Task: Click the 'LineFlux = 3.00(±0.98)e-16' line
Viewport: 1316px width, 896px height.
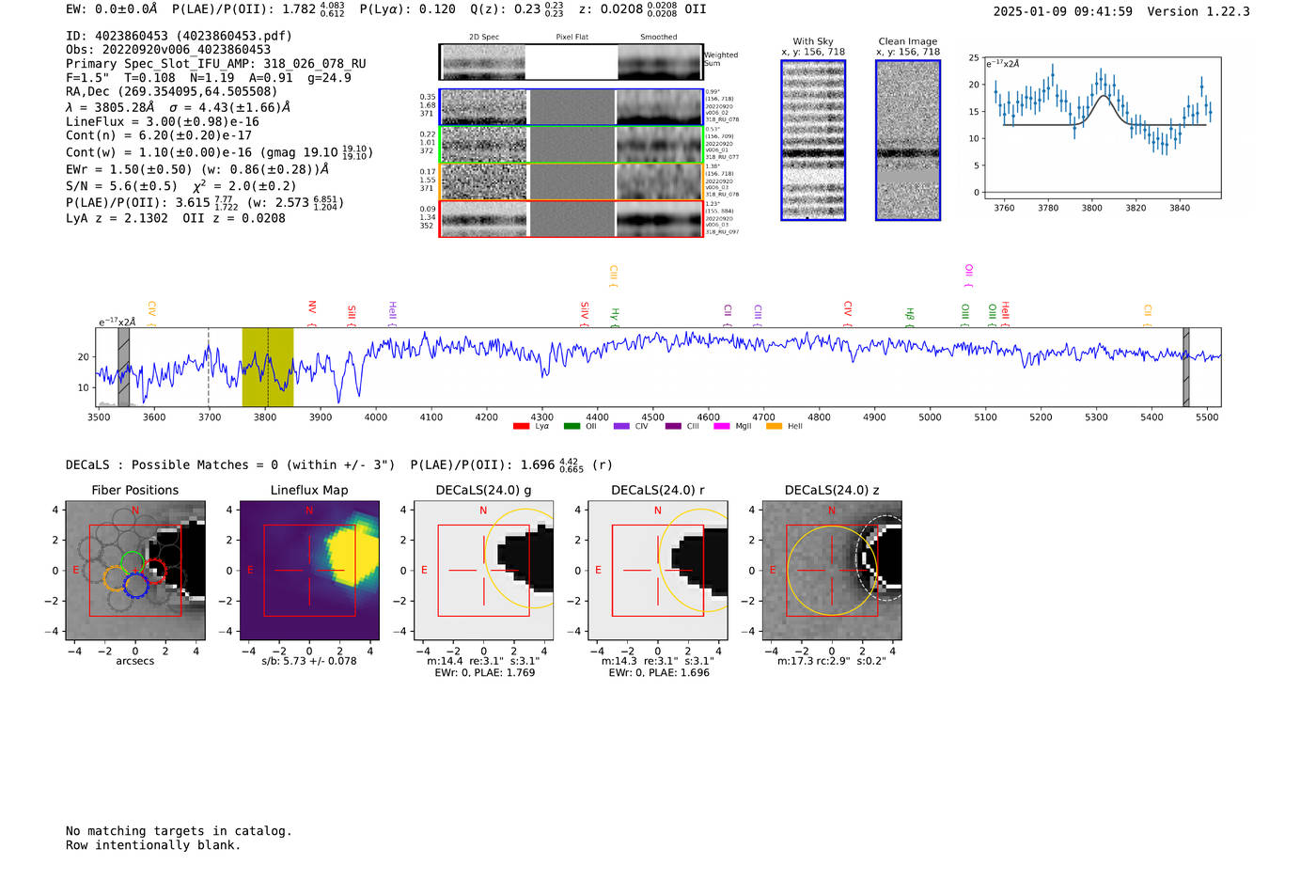Action: (163, 122)
